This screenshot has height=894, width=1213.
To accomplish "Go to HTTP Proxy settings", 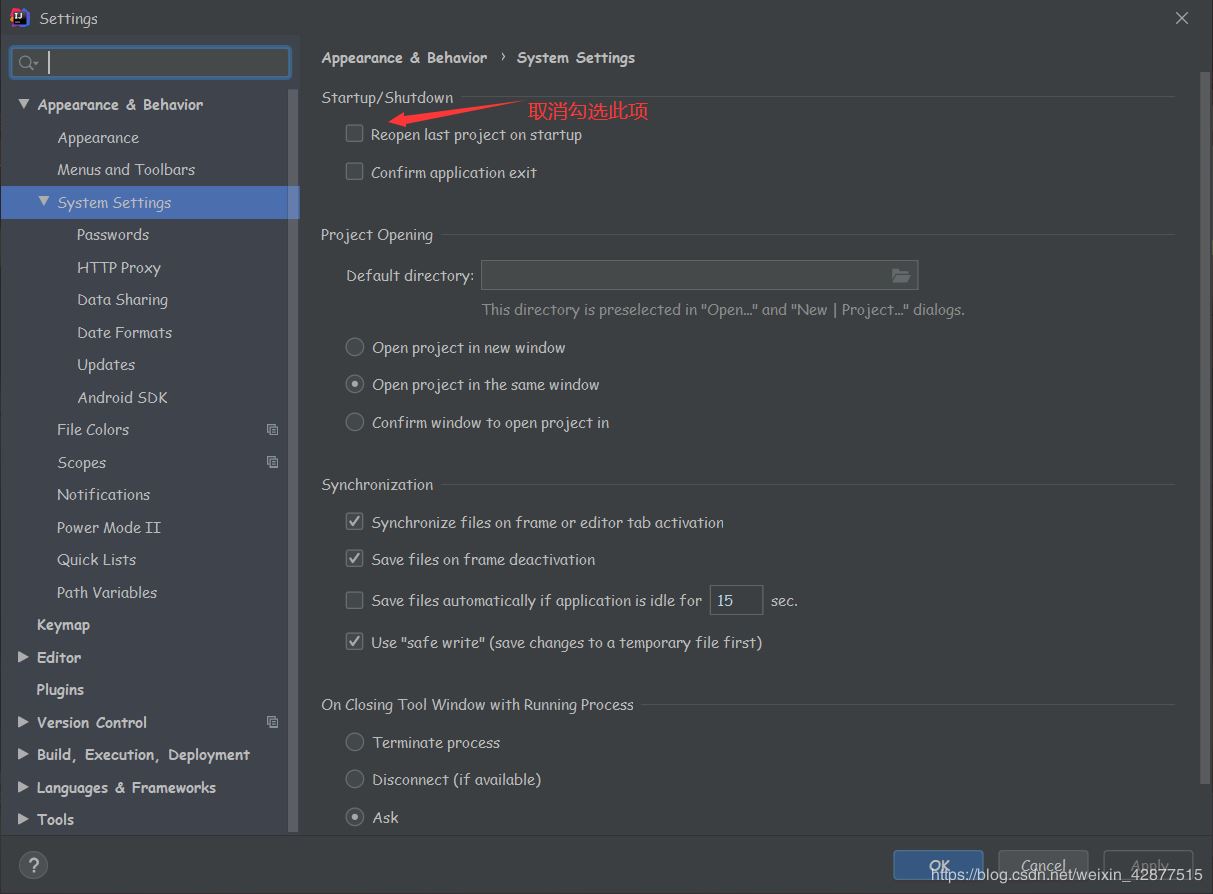I will (118, 268).
